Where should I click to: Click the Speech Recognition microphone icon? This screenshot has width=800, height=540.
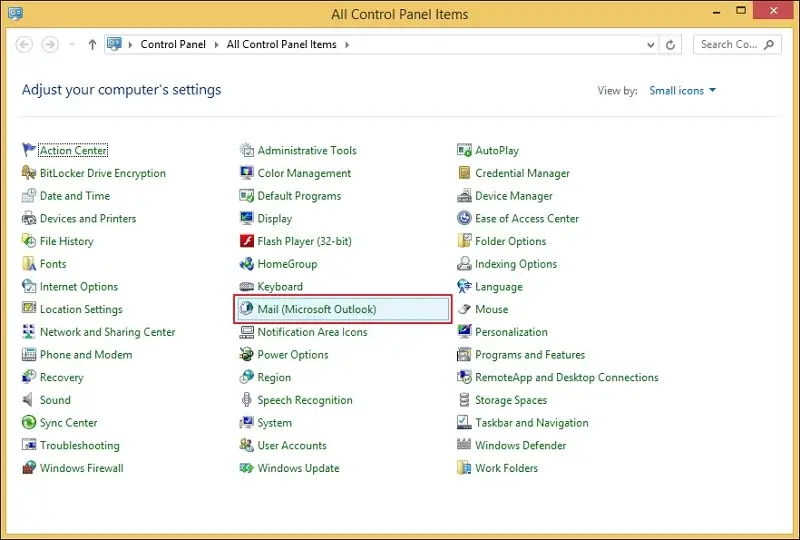coord(246,400)
